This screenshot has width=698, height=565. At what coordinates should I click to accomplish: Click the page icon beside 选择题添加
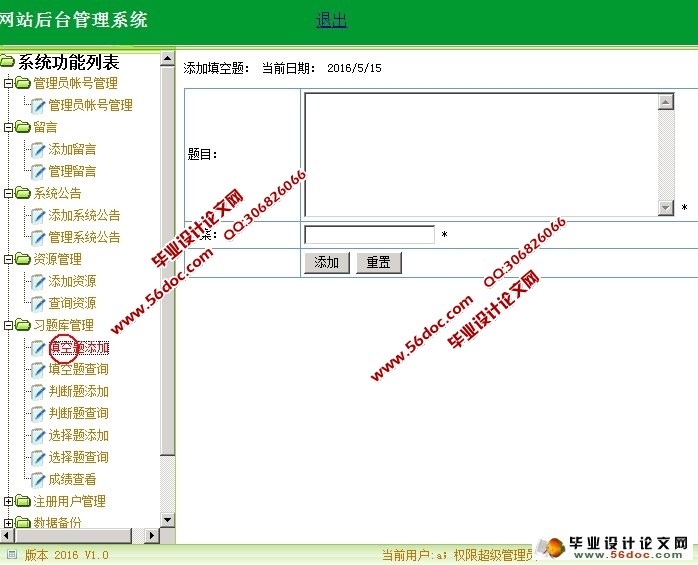(x=38, y=435)
